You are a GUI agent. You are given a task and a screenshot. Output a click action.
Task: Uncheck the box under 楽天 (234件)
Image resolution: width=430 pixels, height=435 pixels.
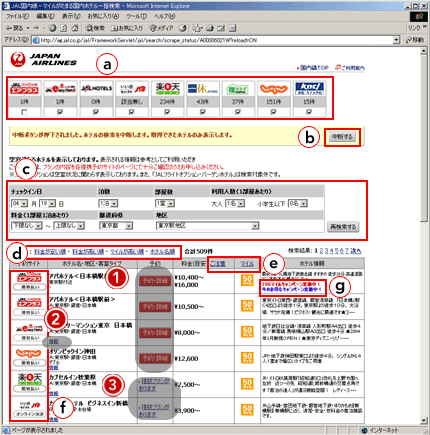coord(167,112)
